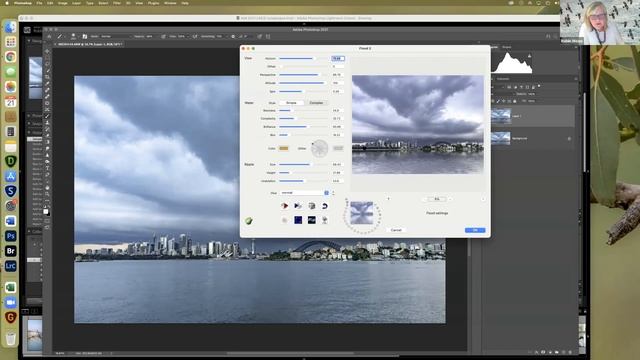The height and width of the screenshot is (360, 640).
Task: Choose Complex water style
Action: coord(316,103)
